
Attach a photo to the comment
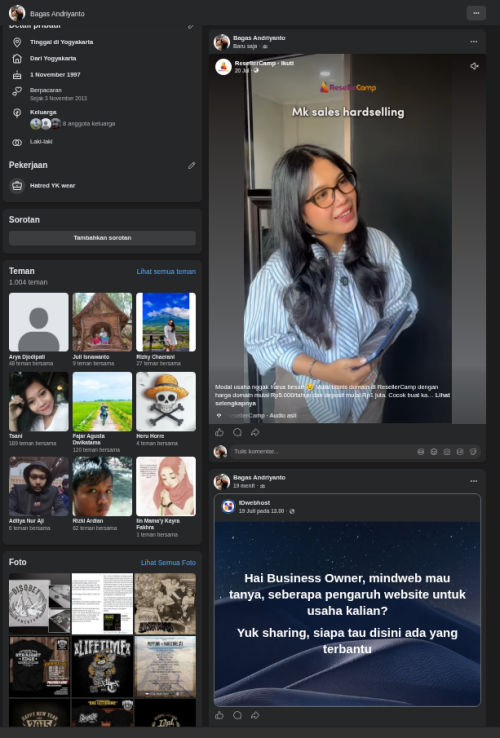point(447,451)
